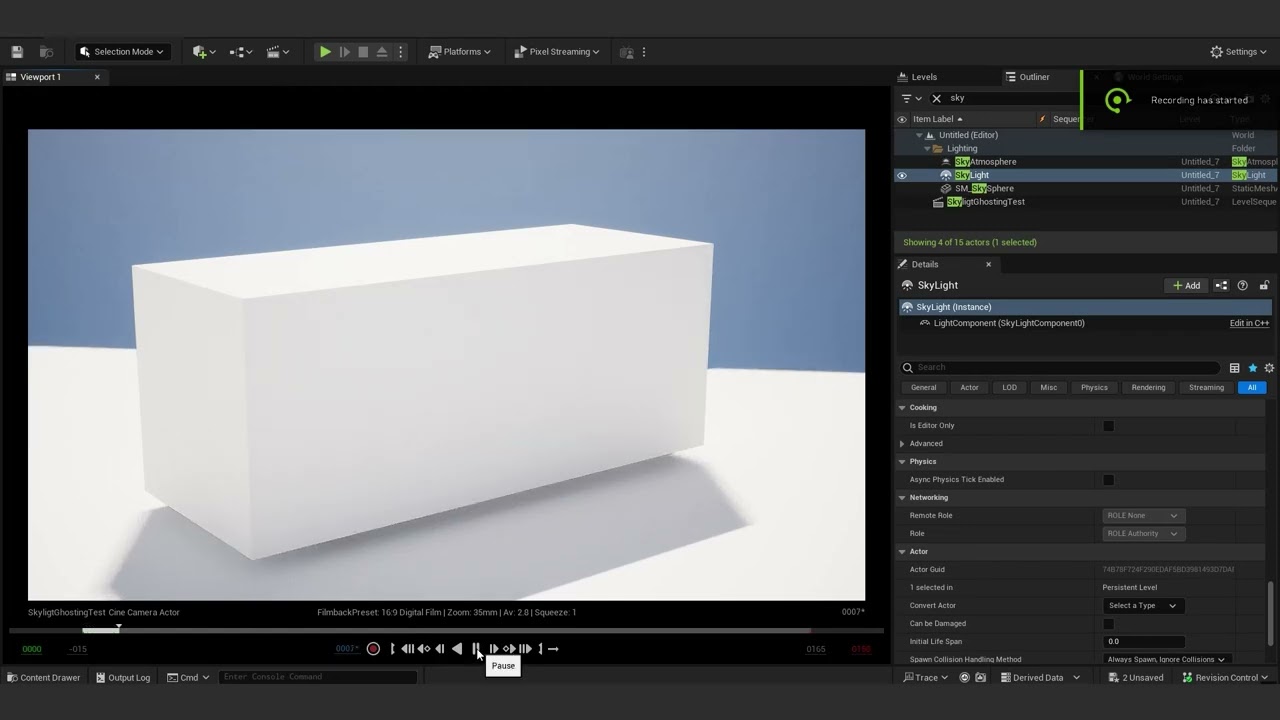Filter Details by LOD category
Viewport: 1280px width, 720px height.
coord(1009,388)
